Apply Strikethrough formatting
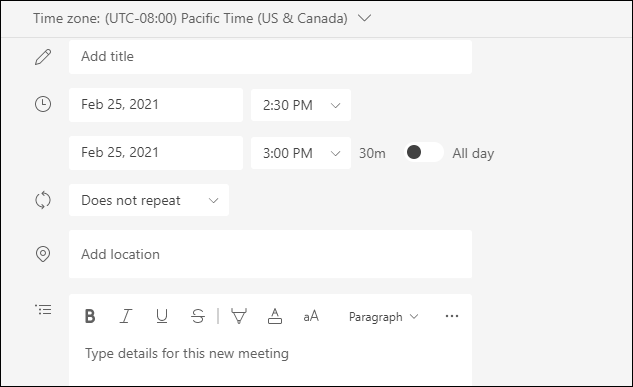Screen dimensions: 633x387 (x=198, y=316)
